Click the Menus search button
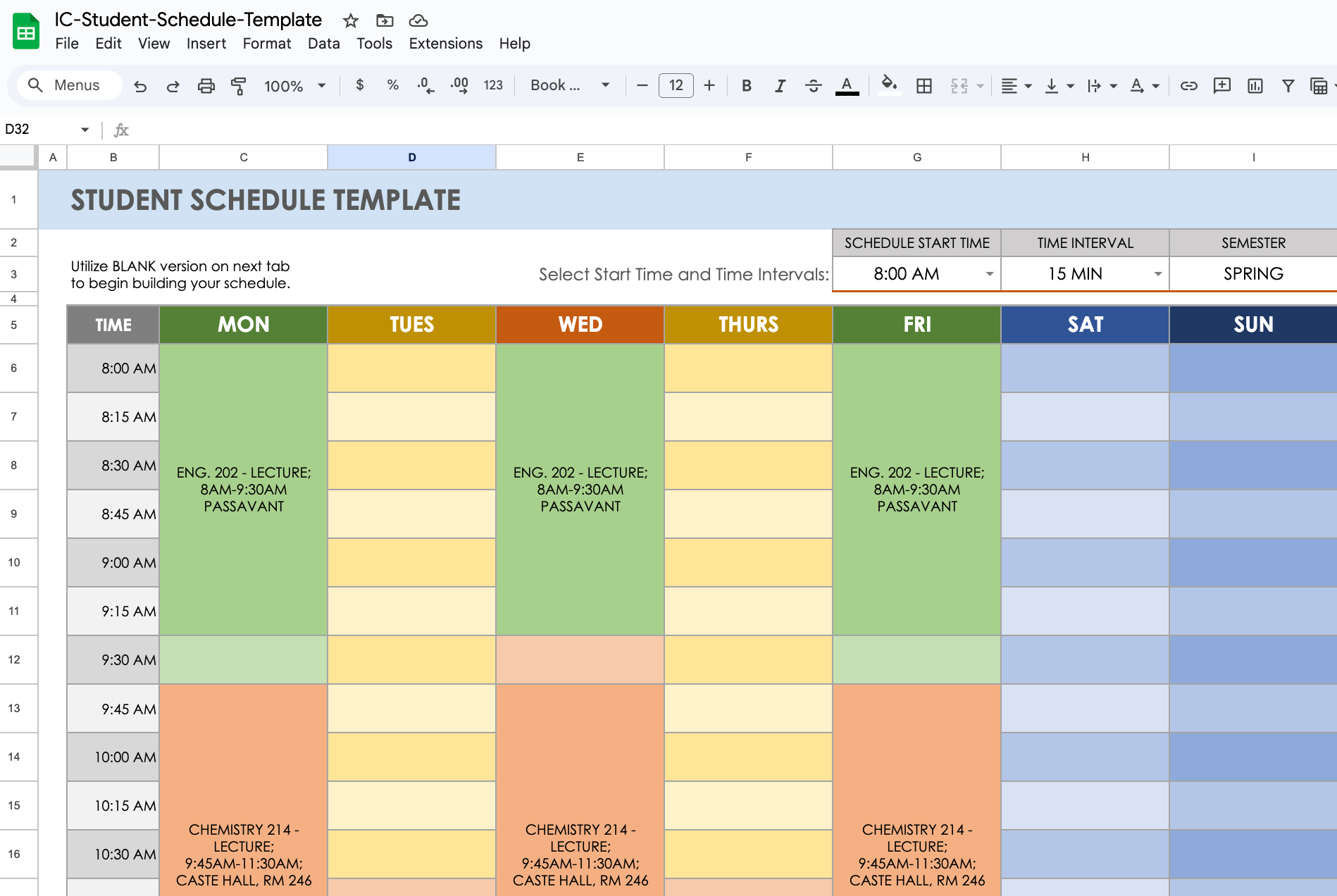The width and height of the screenshot is (1337, 896). click(67, 85)
